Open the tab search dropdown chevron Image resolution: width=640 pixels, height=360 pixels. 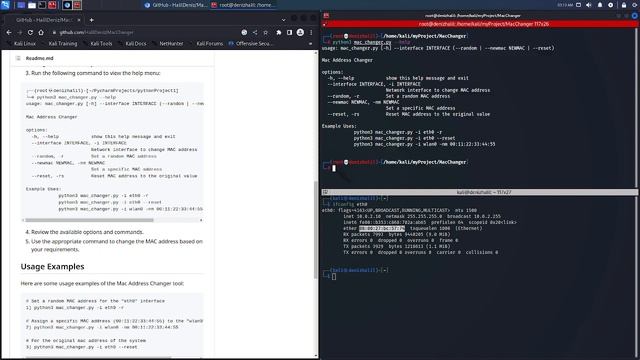(284, 20)
